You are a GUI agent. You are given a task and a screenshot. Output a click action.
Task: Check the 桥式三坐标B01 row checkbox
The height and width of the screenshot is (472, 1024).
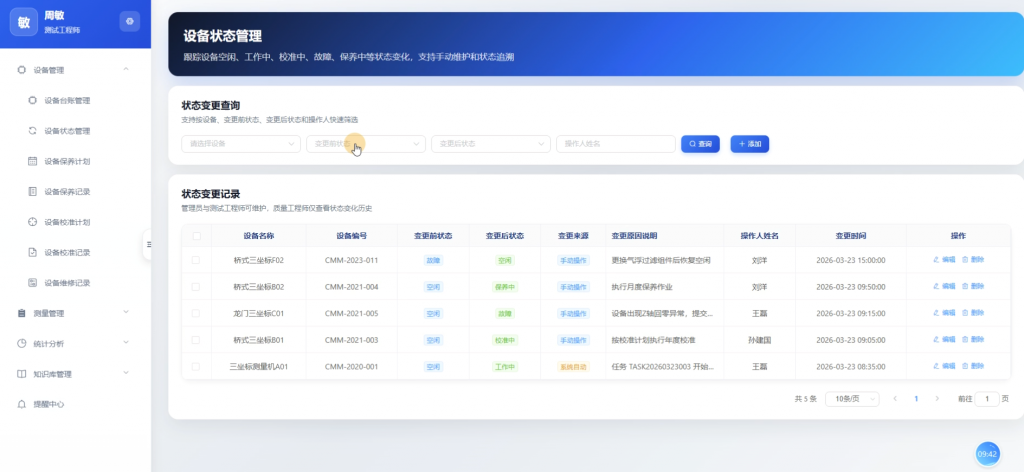[x=196, y=340]
